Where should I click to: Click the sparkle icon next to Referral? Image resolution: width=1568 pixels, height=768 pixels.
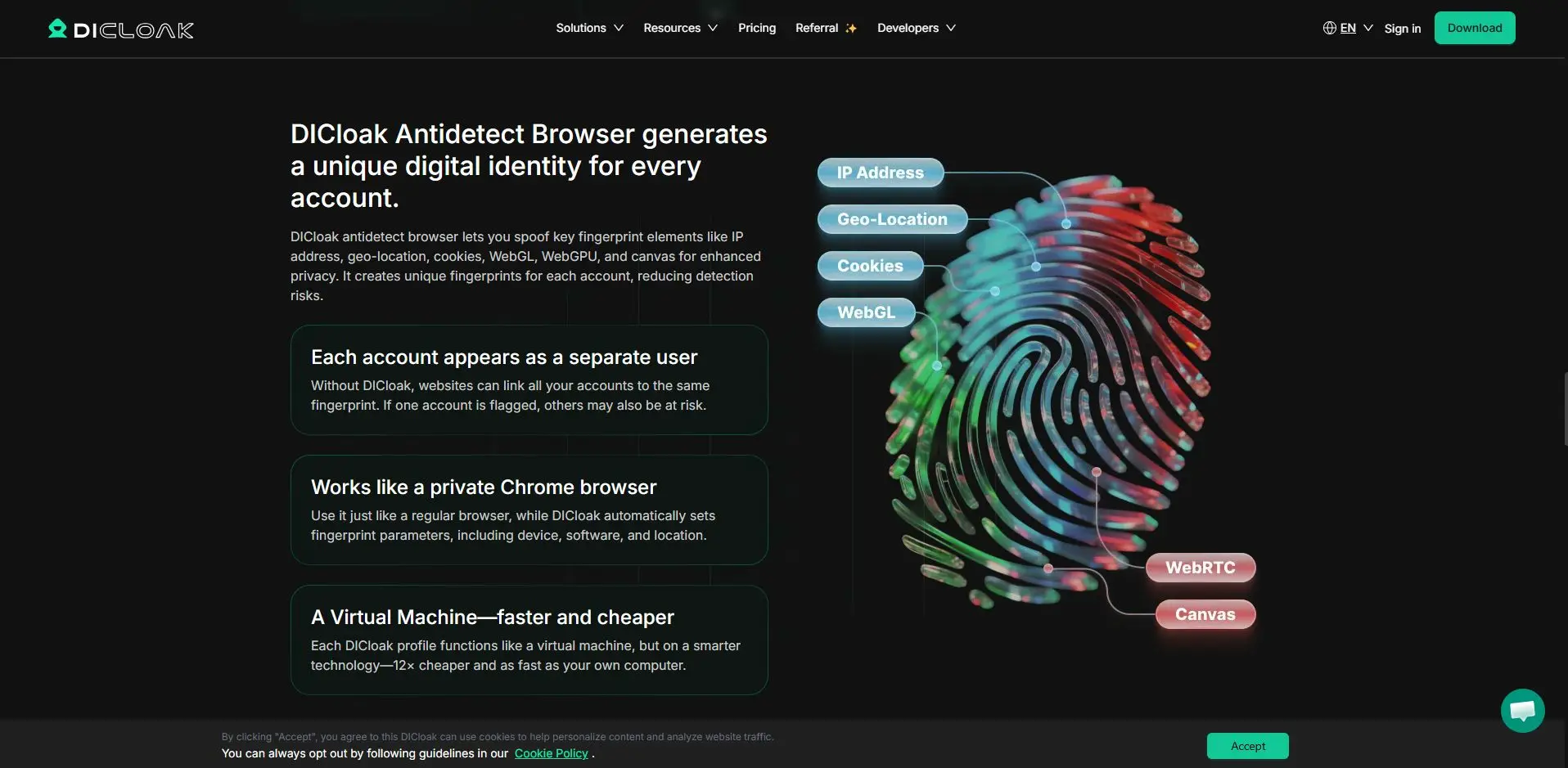851,28
